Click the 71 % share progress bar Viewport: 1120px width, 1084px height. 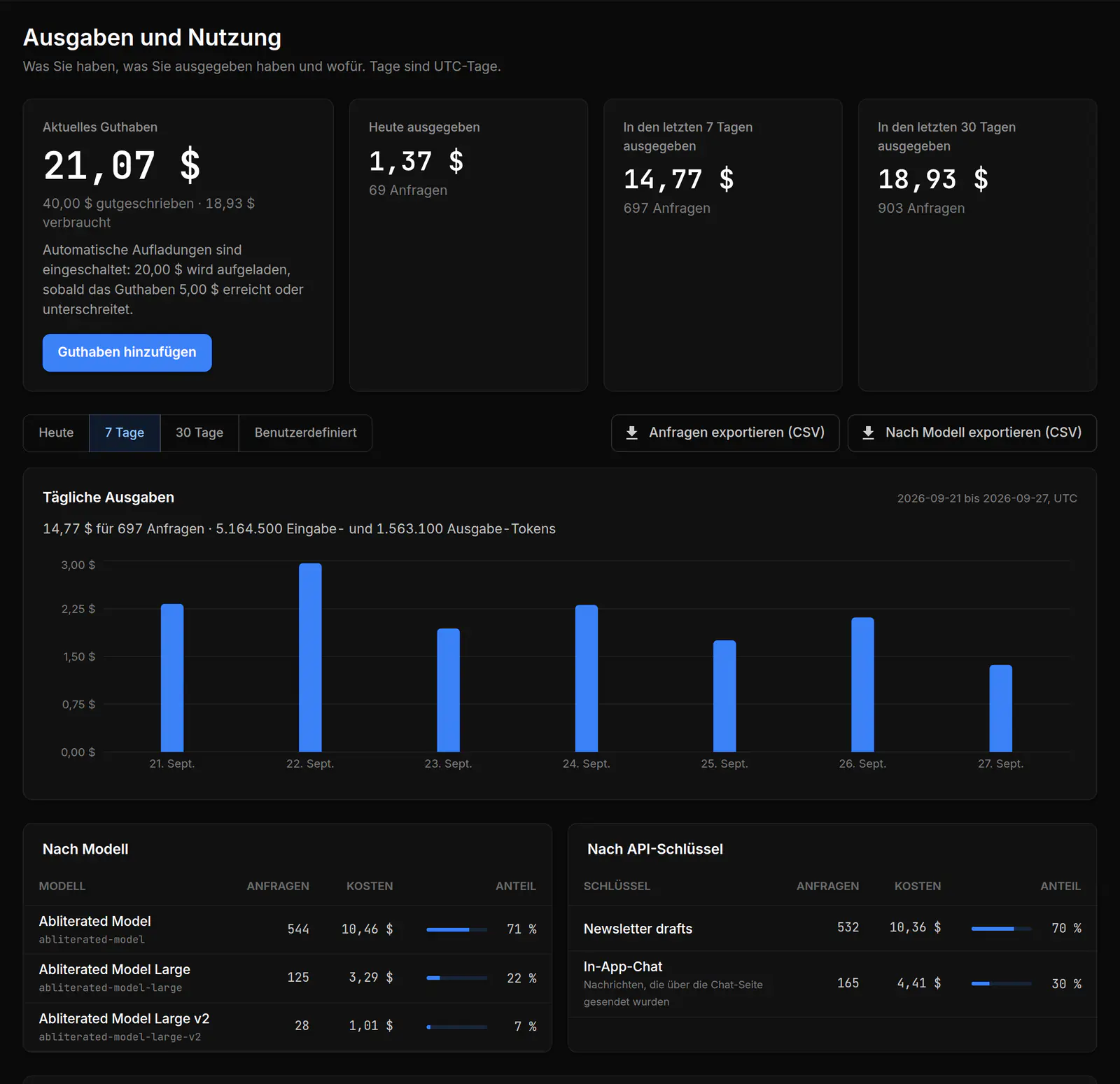[x=457, y=929]
